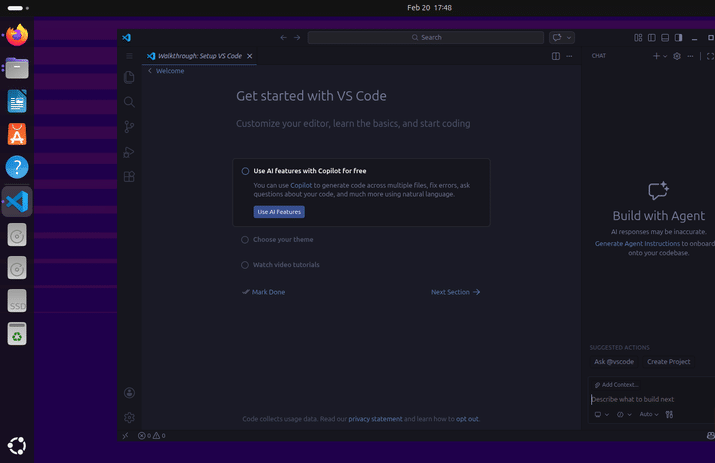715x463 pixels.
Task: Open Help from the Ubuntu dock
Action: [x=17, y=167]
